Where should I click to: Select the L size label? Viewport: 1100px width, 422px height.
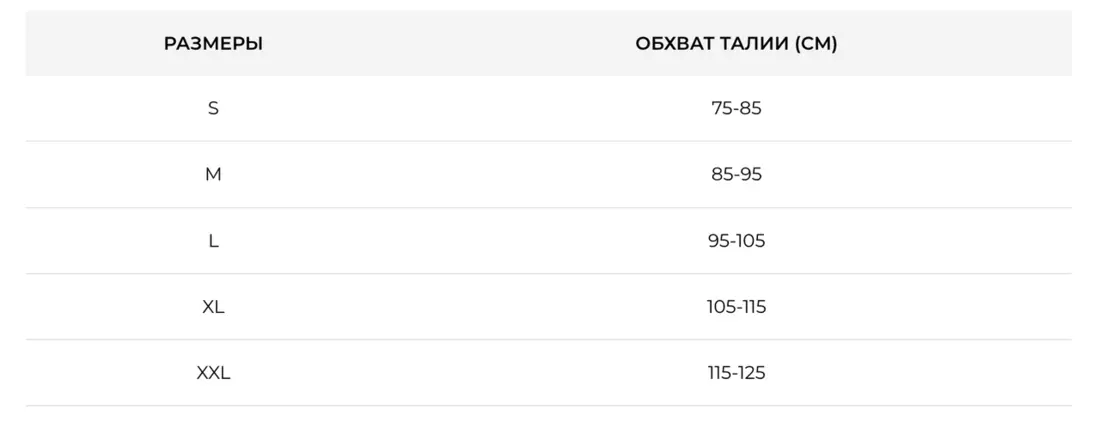(x=213, y=241)
